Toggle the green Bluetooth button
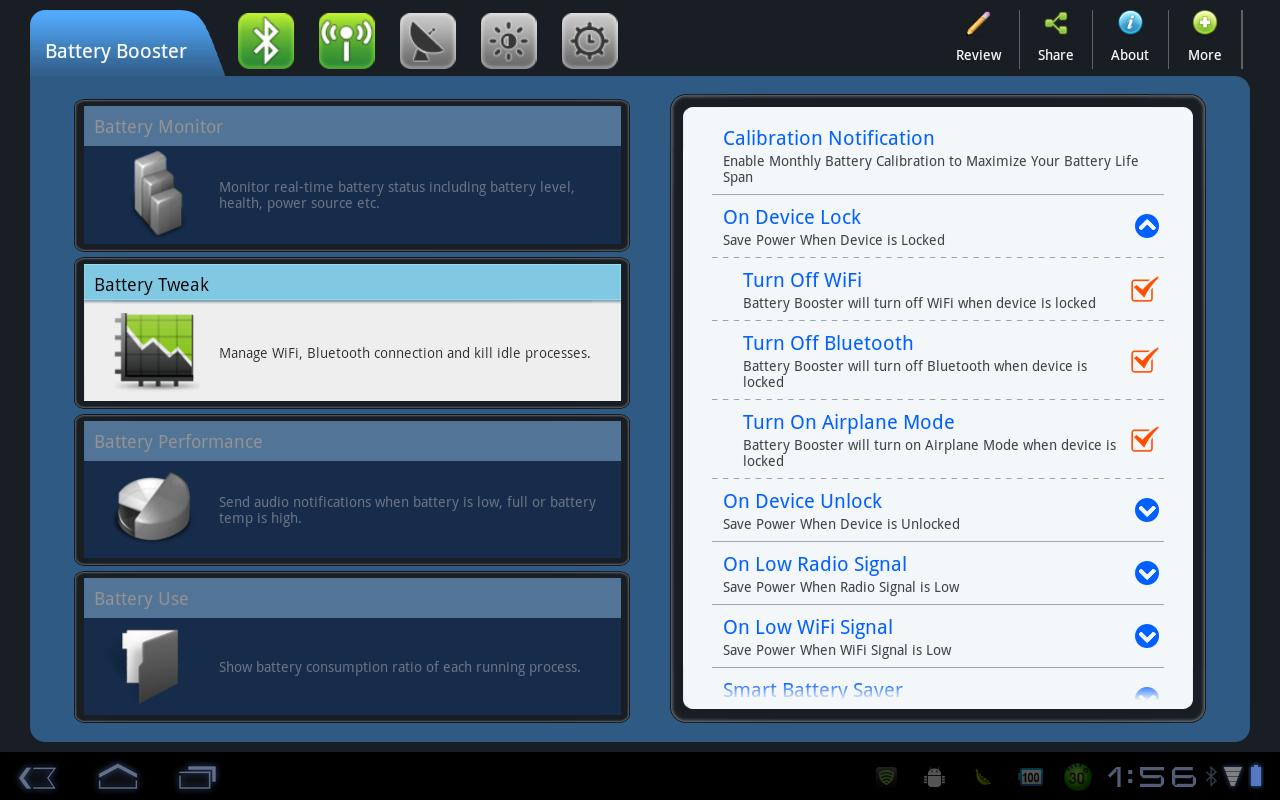1280x800 pixels. point(266,41)
